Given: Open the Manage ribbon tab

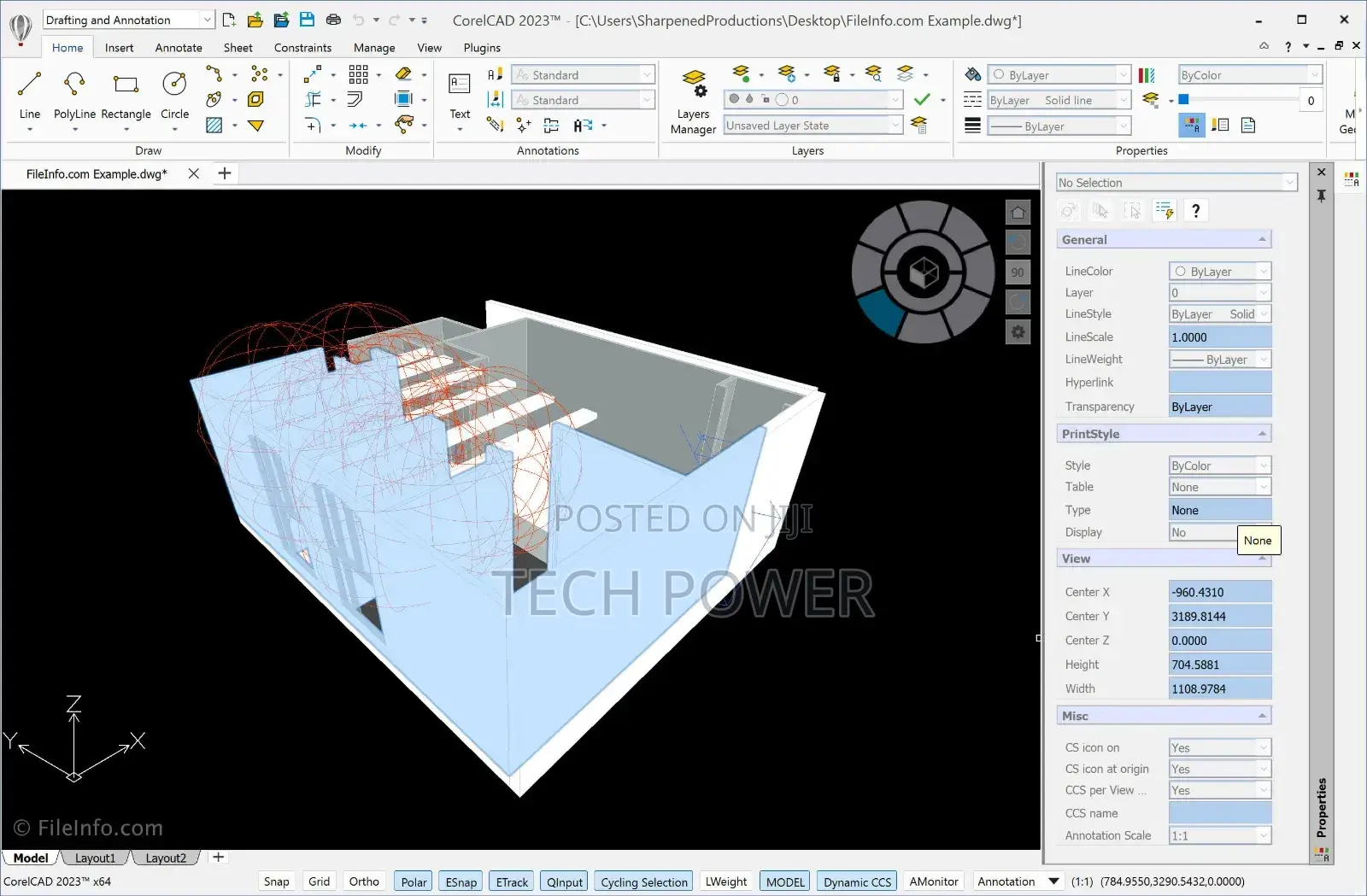Looking at the screenshot, I should click(374, 48).
